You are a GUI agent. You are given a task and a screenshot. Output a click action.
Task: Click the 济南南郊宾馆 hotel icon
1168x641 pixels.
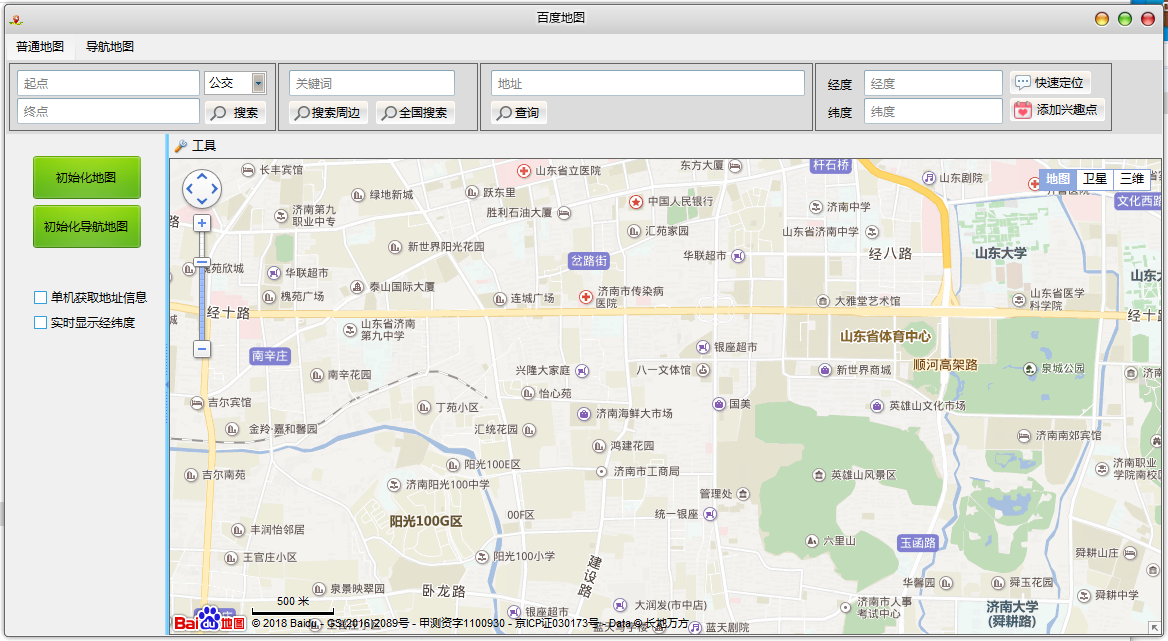click(x=1024, y=436)
